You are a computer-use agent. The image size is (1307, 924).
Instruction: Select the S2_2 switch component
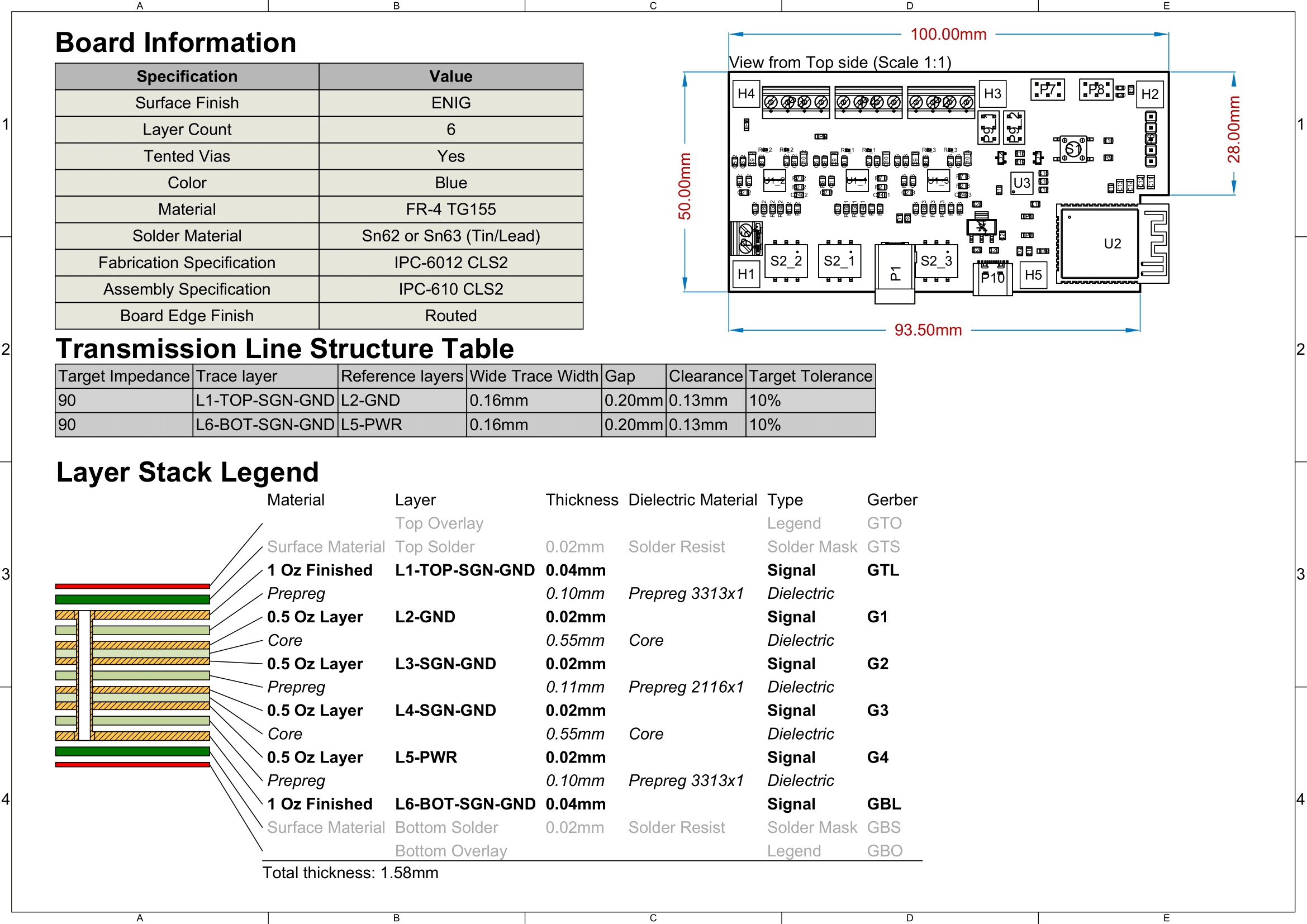786,261
